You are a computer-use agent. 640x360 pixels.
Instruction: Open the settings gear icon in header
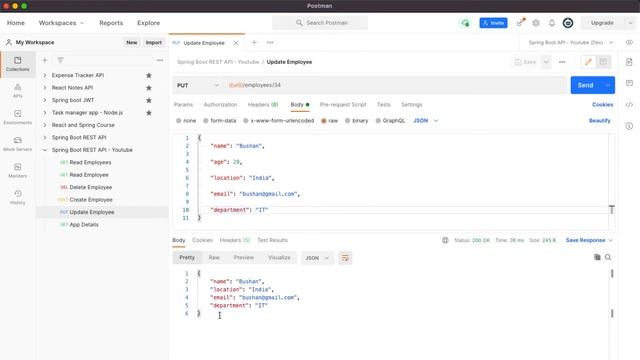[536, 23]
